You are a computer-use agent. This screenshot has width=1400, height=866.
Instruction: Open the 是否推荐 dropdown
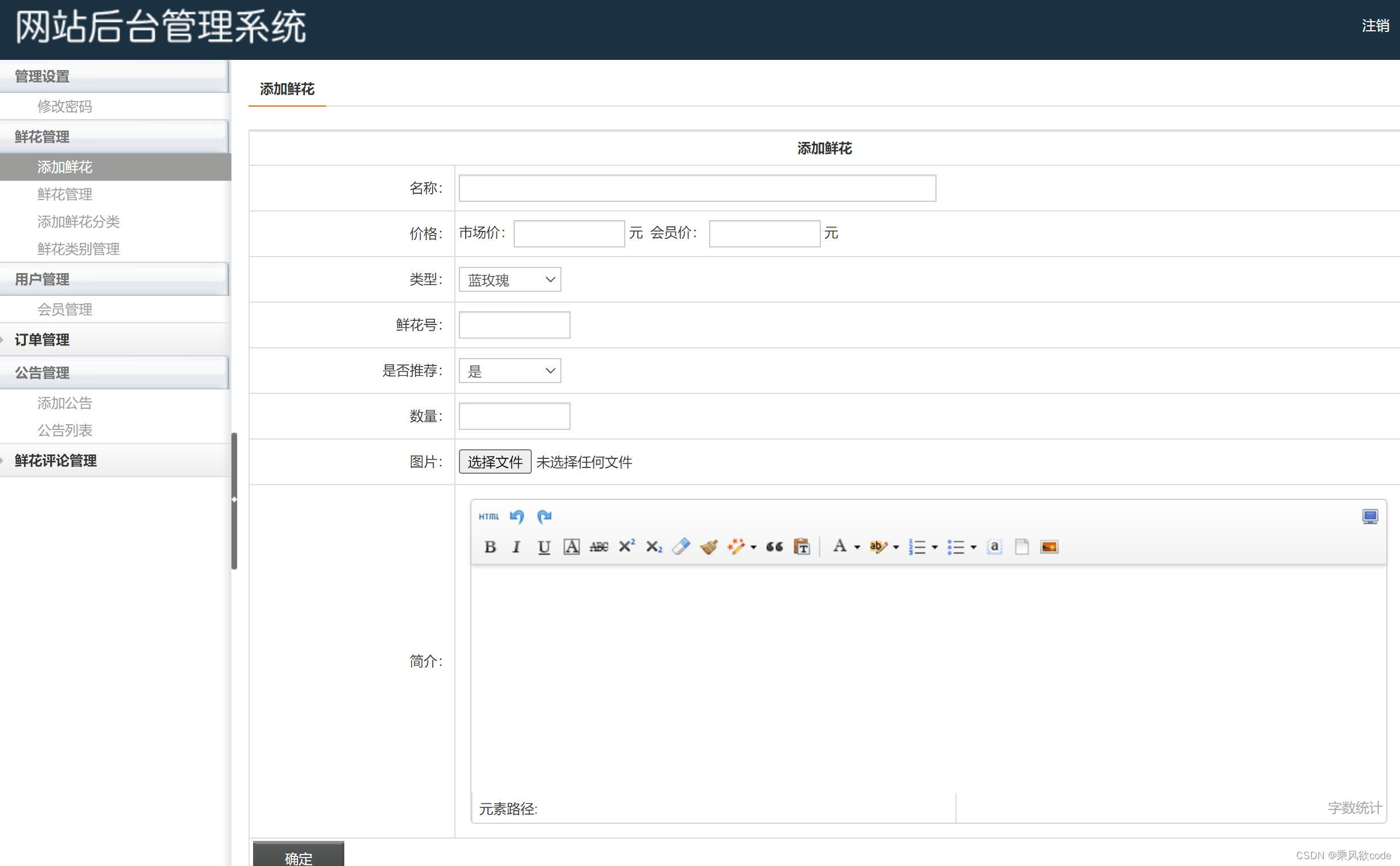point(509,371)
